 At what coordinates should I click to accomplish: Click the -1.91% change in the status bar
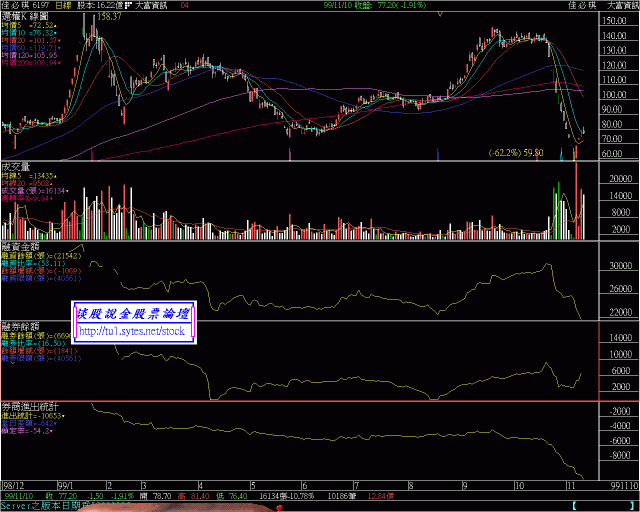point(122,496)
